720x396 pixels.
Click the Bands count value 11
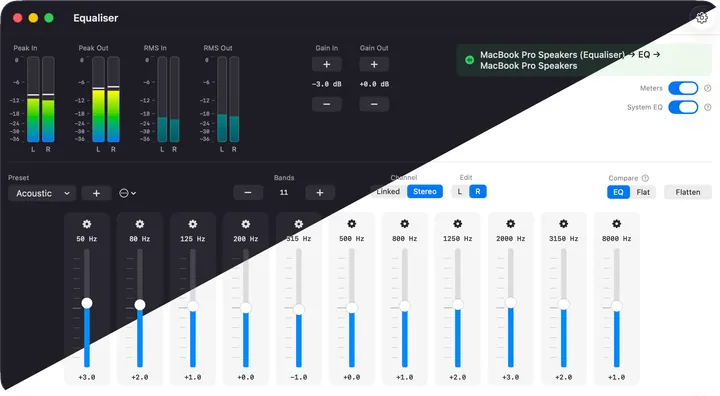tap(284, 192)
